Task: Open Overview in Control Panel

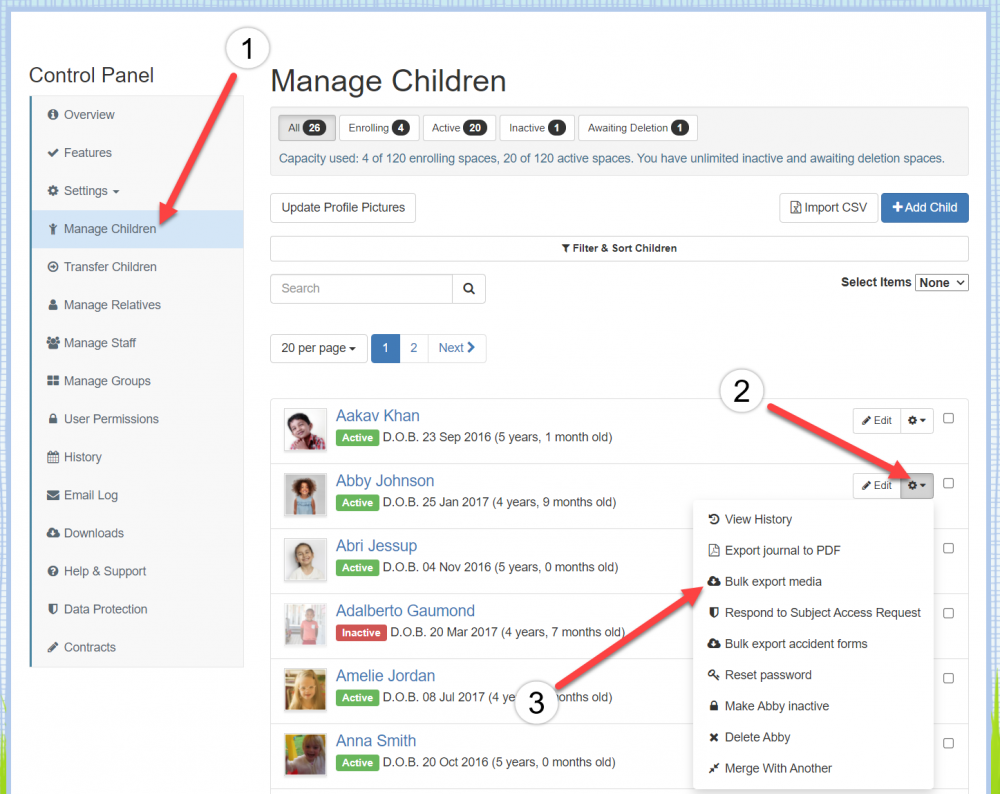Action: point(138,115)
